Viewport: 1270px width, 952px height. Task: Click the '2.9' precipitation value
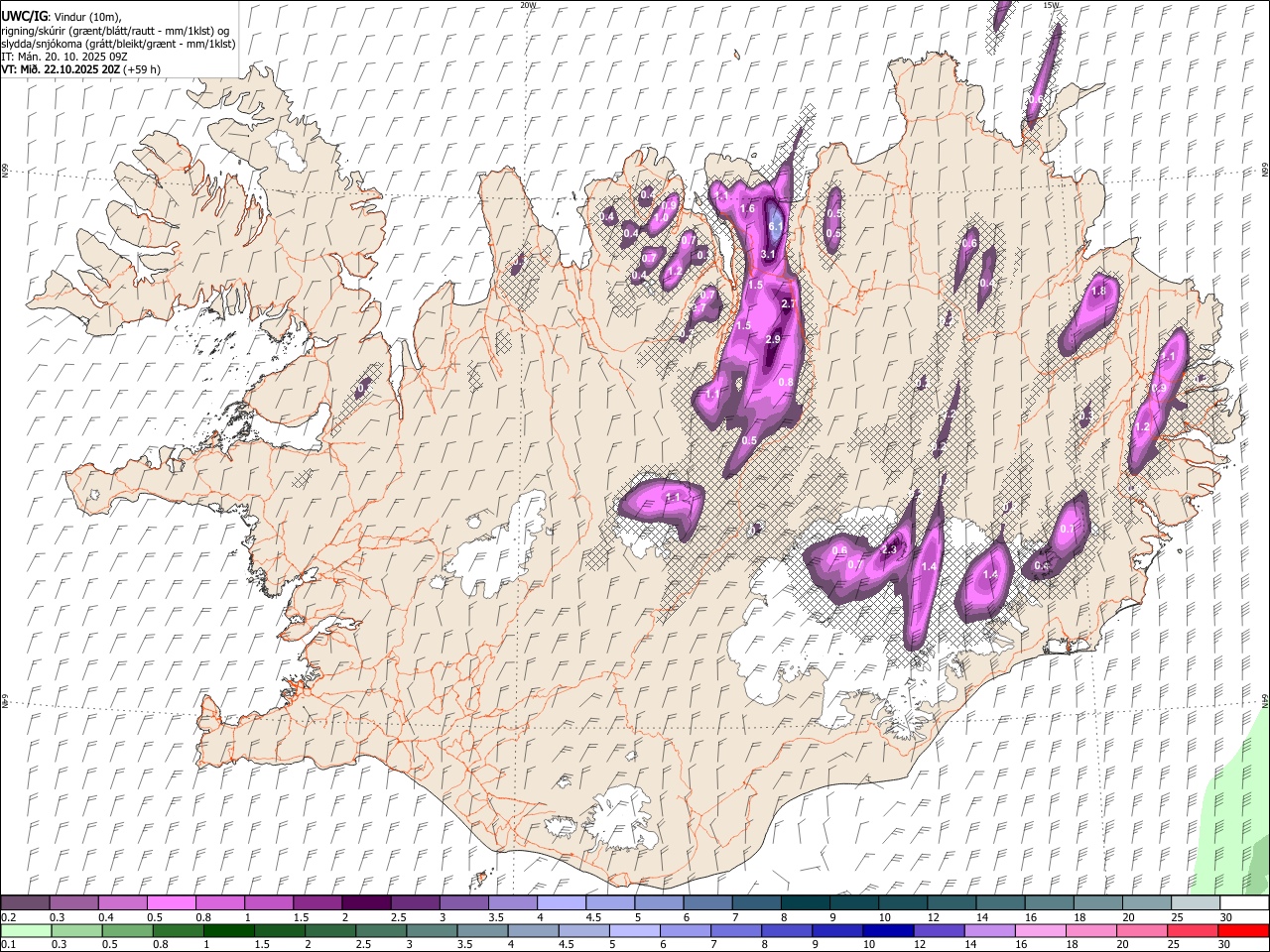(774, 340)
